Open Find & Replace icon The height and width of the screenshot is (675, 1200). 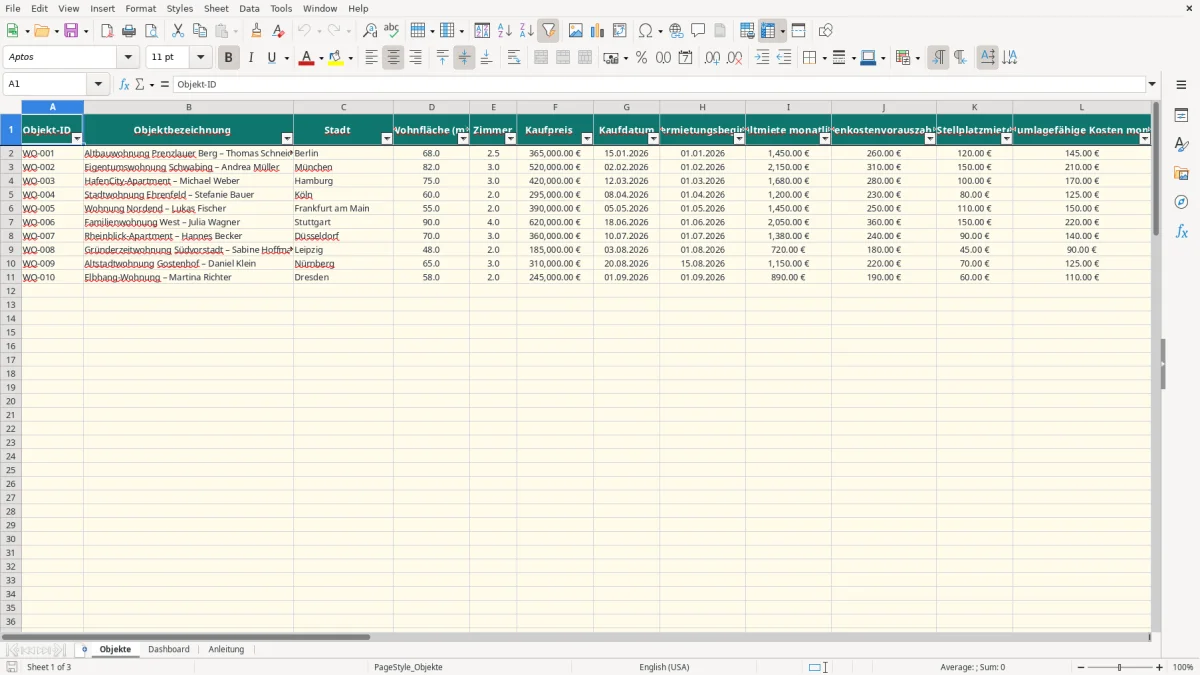point(370,31)
